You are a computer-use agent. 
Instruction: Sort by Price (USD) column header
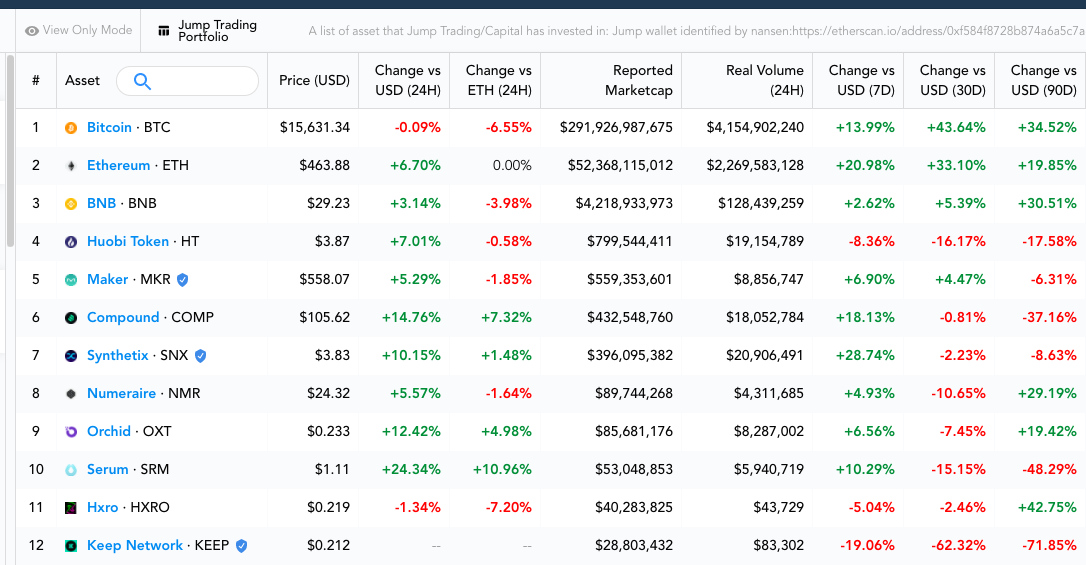314,80
